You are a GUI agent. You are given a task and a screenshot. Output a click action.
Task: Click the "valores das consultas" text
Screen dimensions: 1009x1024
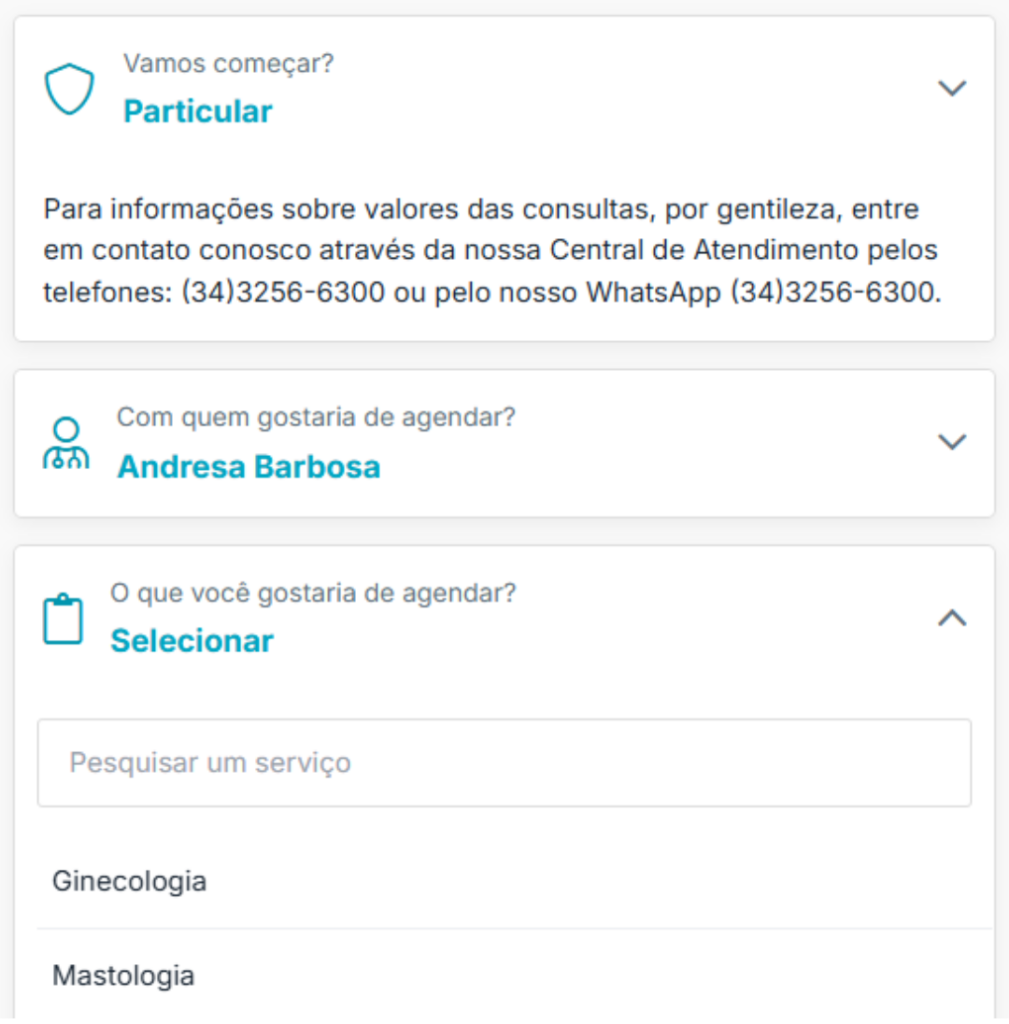tap(392, 211)
